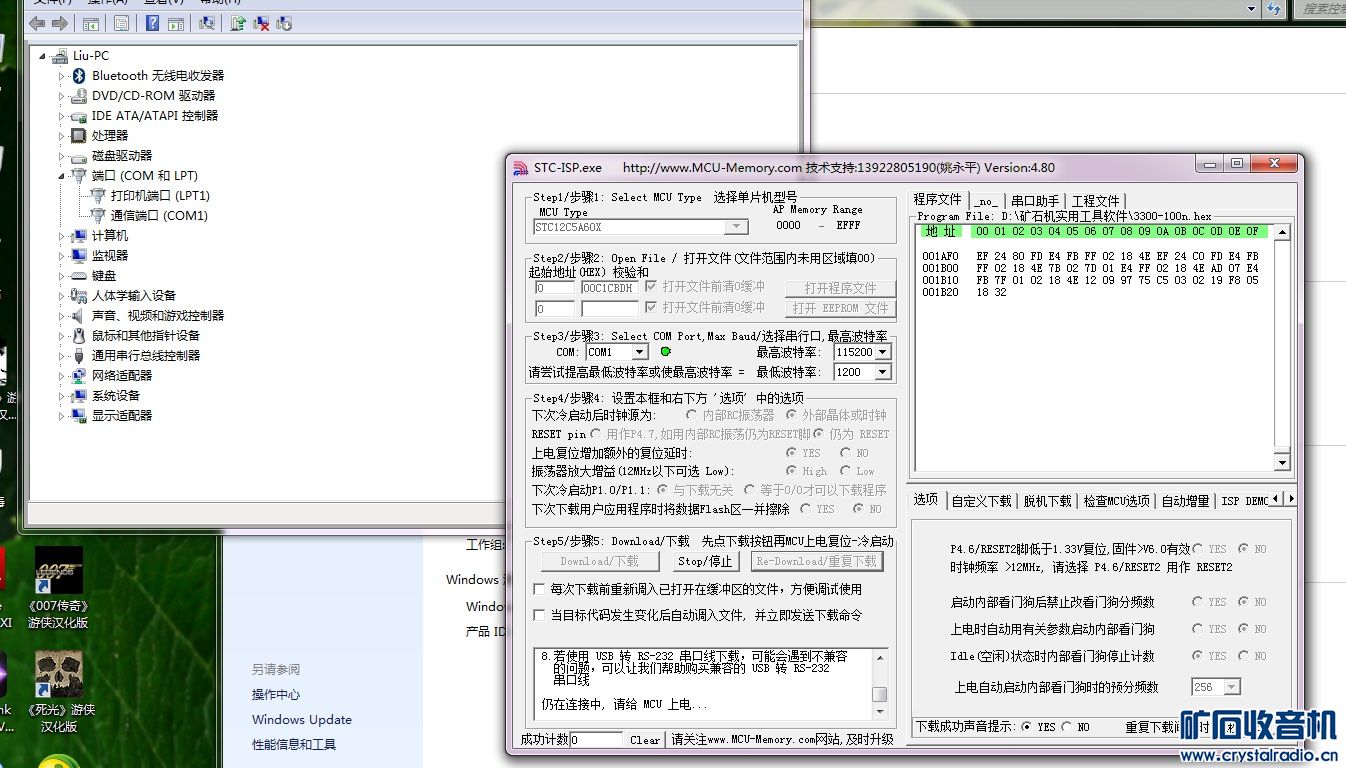This screenshot has height=768, width=1346.
Task: Enable reload buffer file before each download checkbox
Action: (540, 590)
